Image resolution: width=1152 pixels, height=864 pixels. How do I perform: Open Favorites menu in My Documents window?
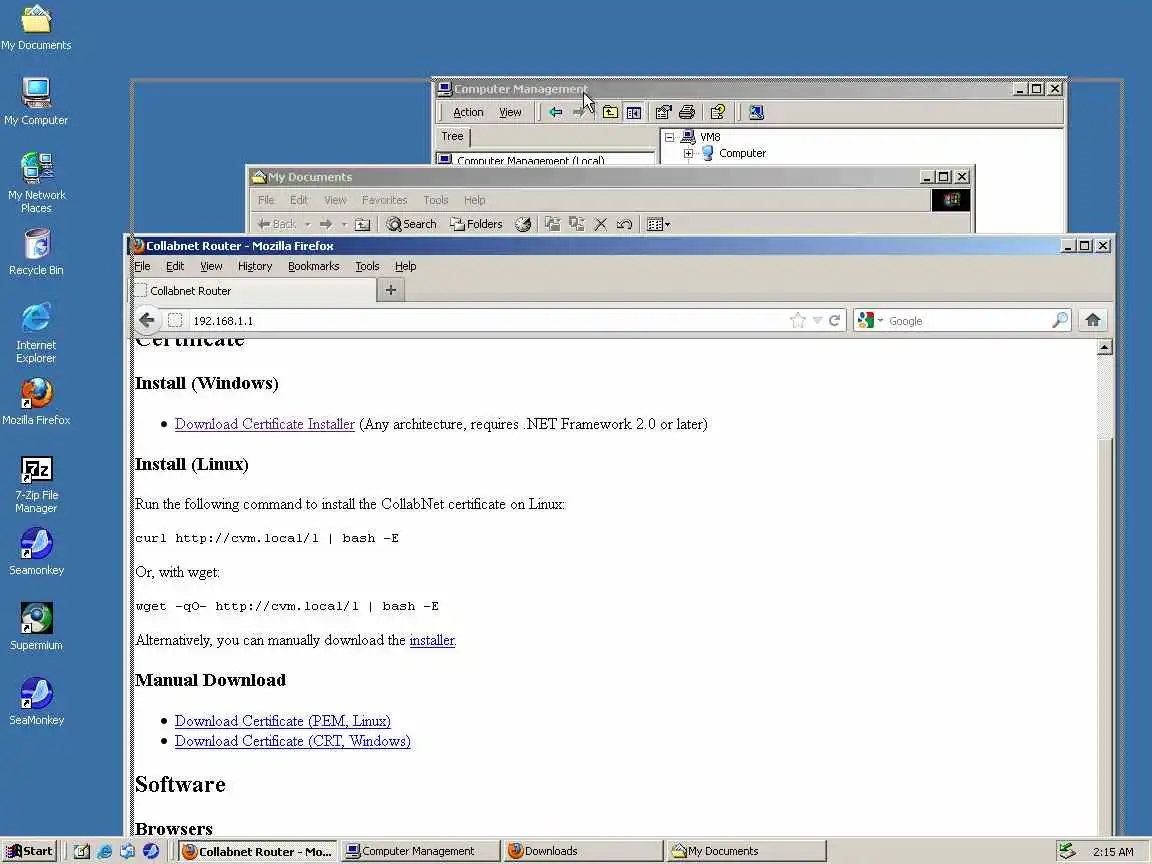pos(384,200)
